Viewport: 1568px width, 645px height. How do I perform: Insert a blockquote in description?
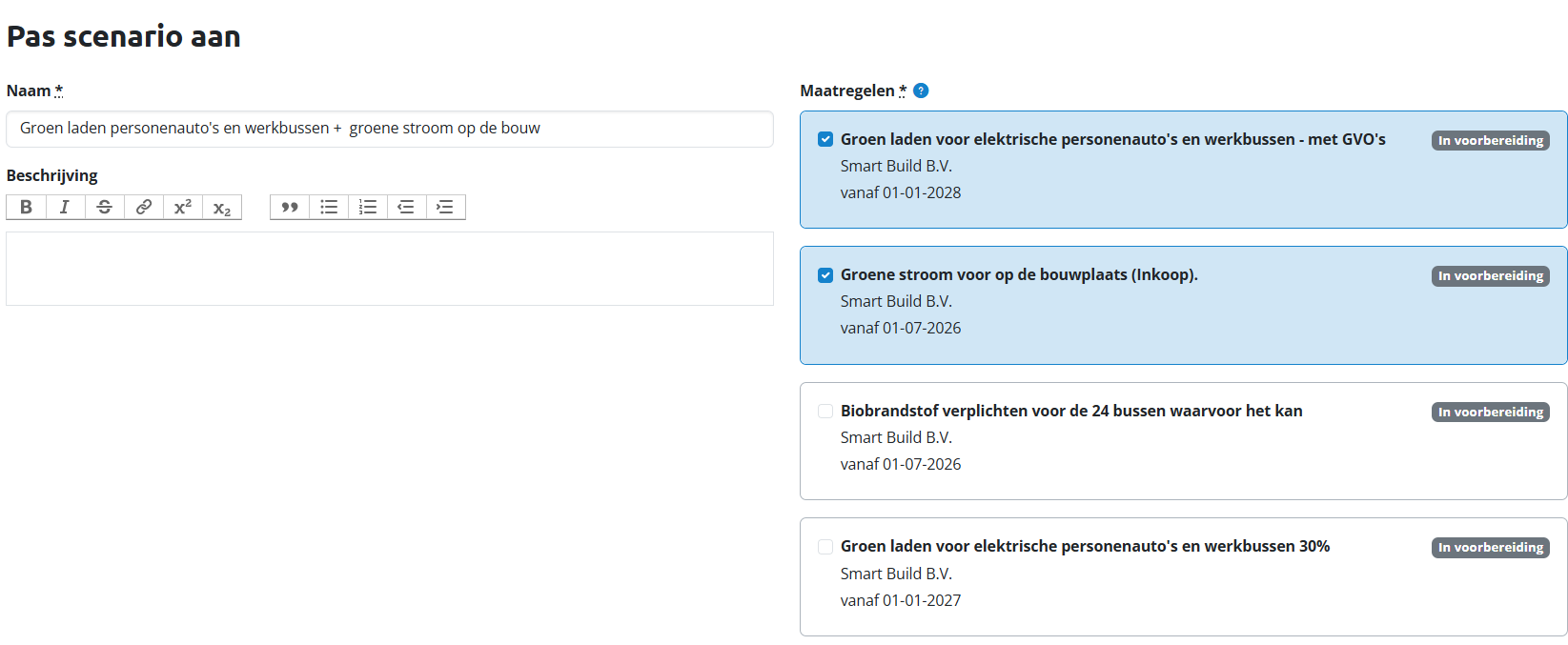point(290,207)
